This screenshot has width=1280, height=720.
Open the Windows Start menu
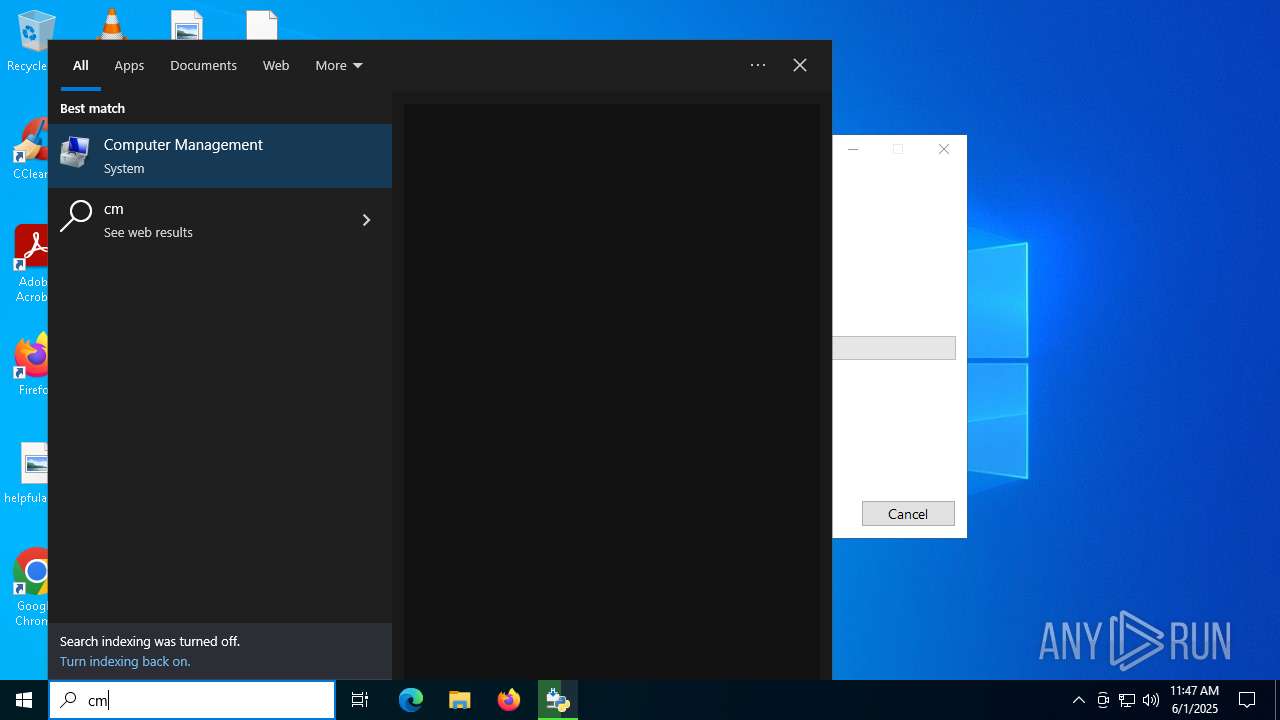[24, 700]
